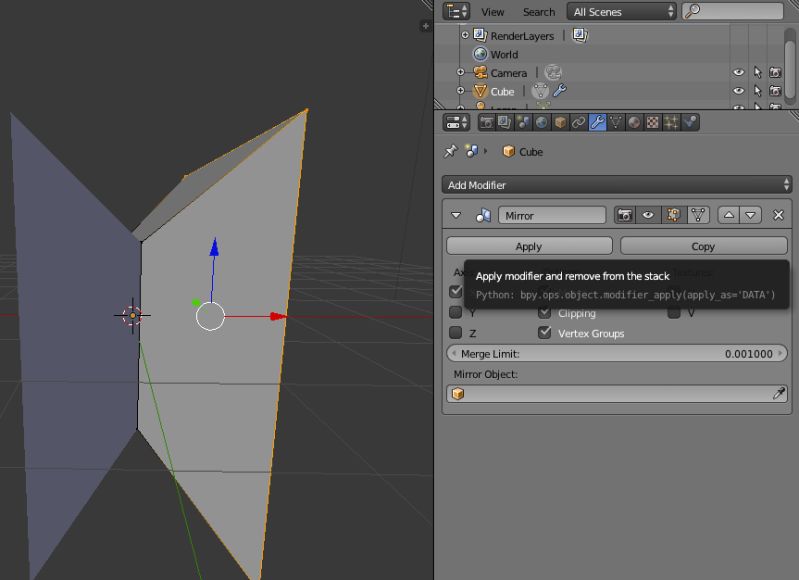Expand the Cube tree item

click(460, 91)
